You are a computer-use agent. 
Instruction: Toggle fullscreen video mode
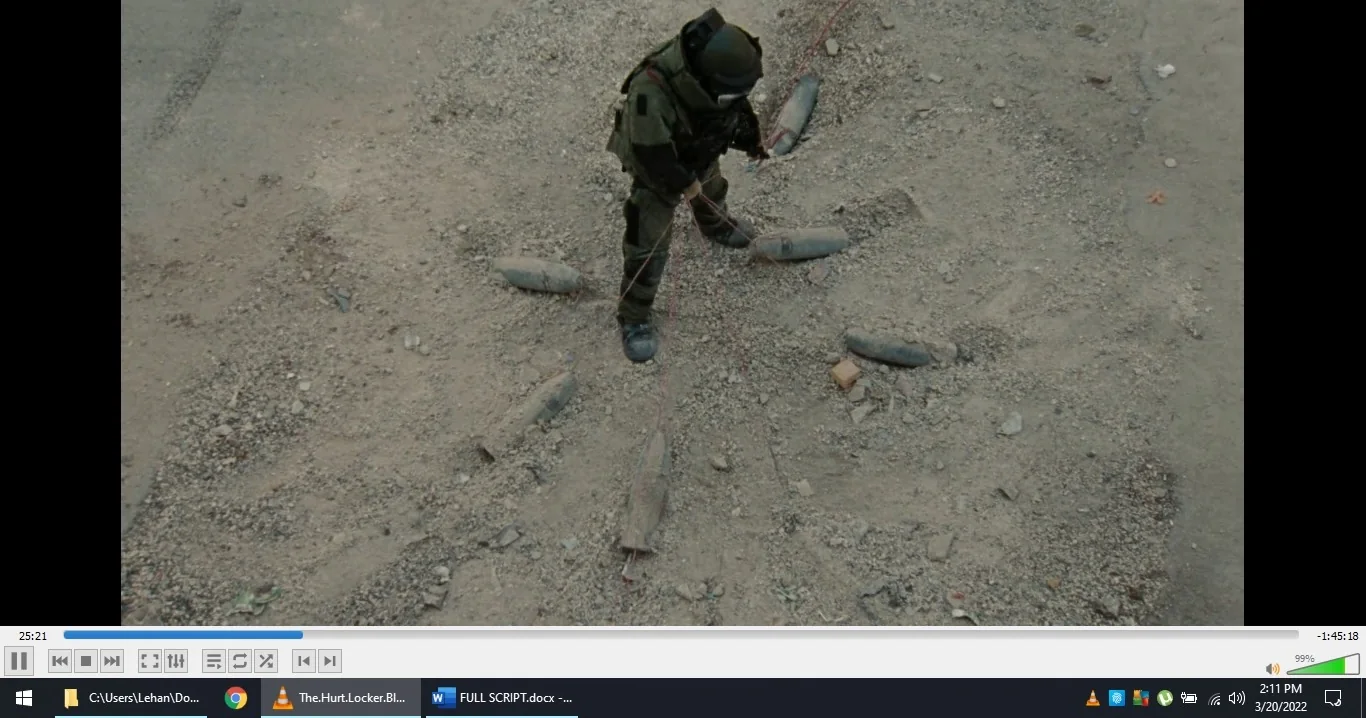[x=149, y=661]
